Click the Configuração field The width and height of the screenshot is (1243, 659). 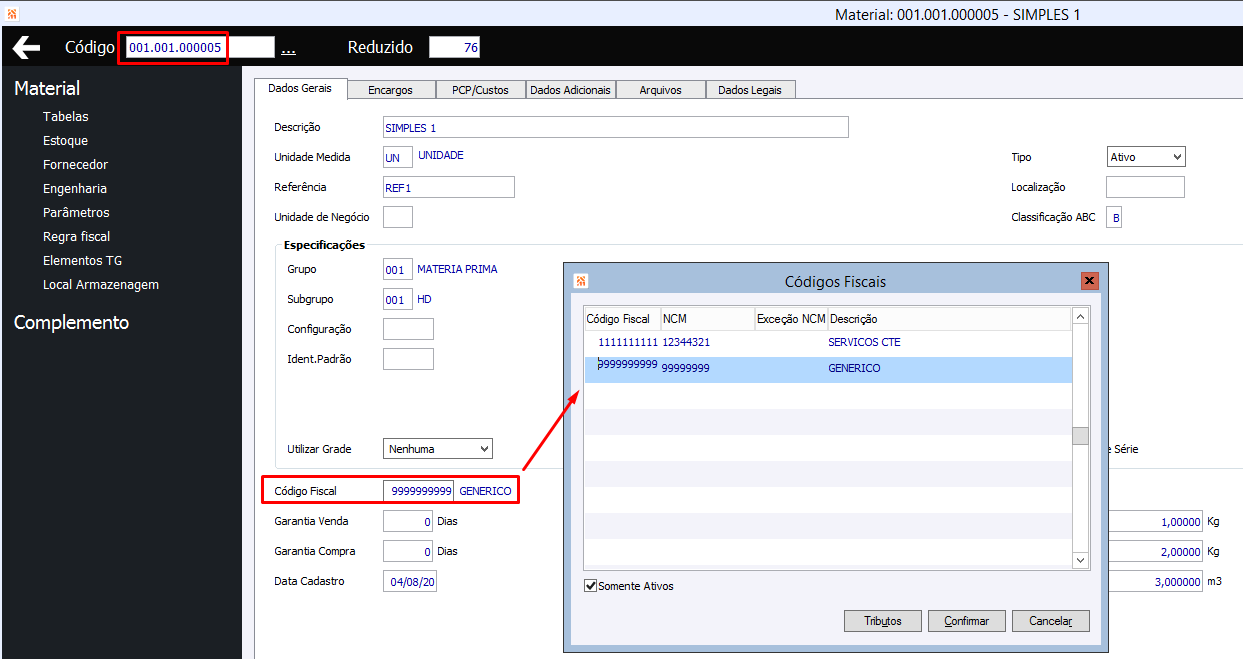click(408, 329)
